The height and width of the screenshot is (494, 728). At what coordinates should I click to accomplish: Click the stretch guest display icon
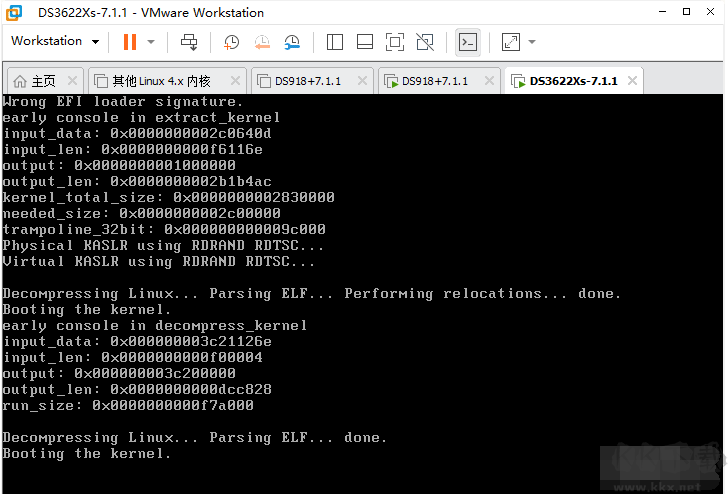pyautogui.click(x=511, y=42)
